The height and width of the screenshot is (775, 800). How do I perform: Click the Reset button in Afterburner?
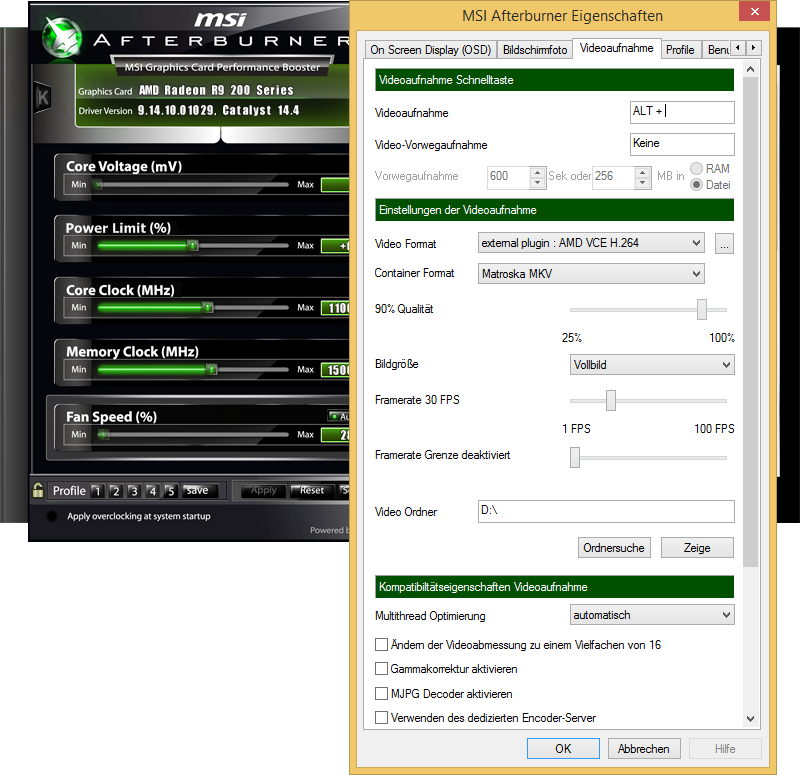point(312,490)
